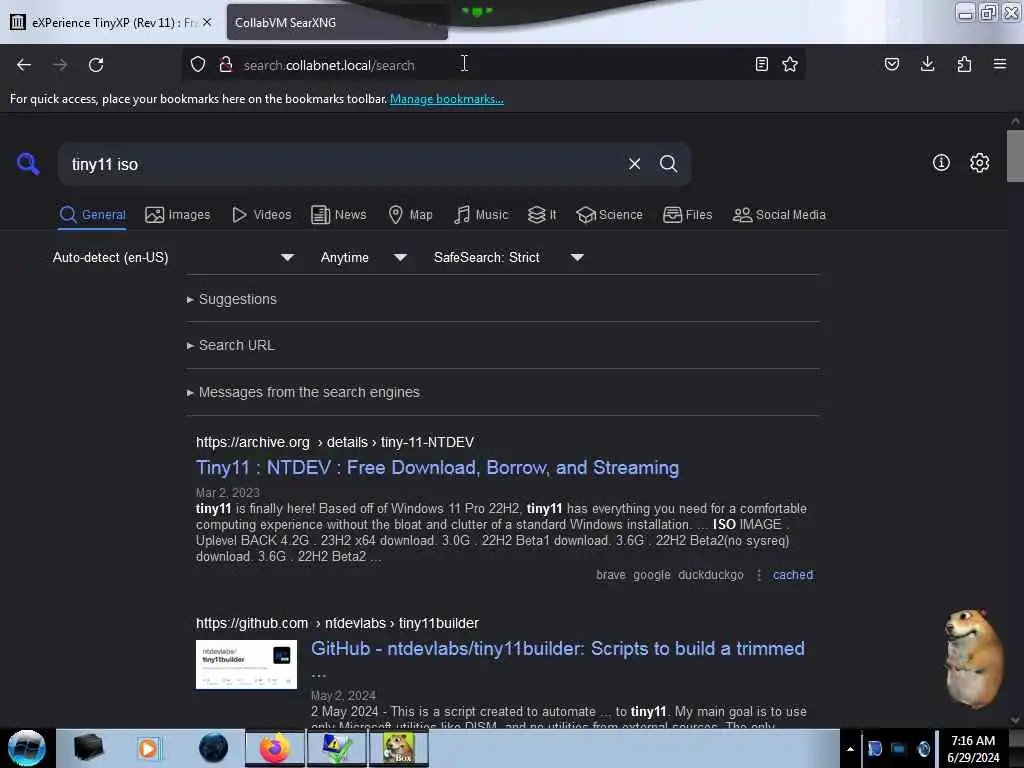Screen dimensions: 1024x768
Task: Open the Firefox hamburger menu
Action: (1000, 64)
